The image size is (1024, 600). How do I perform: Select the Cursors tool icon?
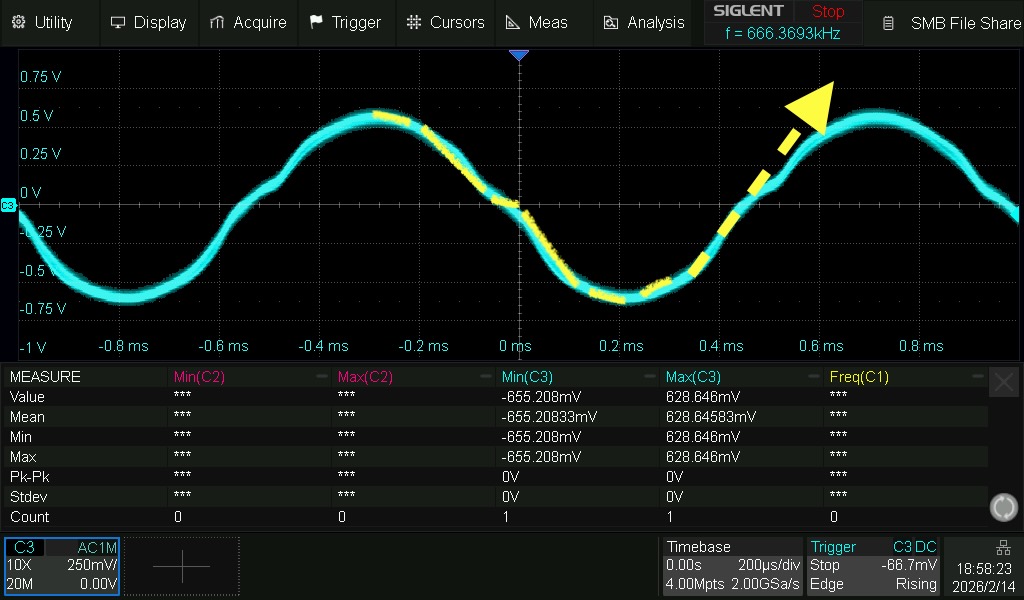[x=413, y=21]
